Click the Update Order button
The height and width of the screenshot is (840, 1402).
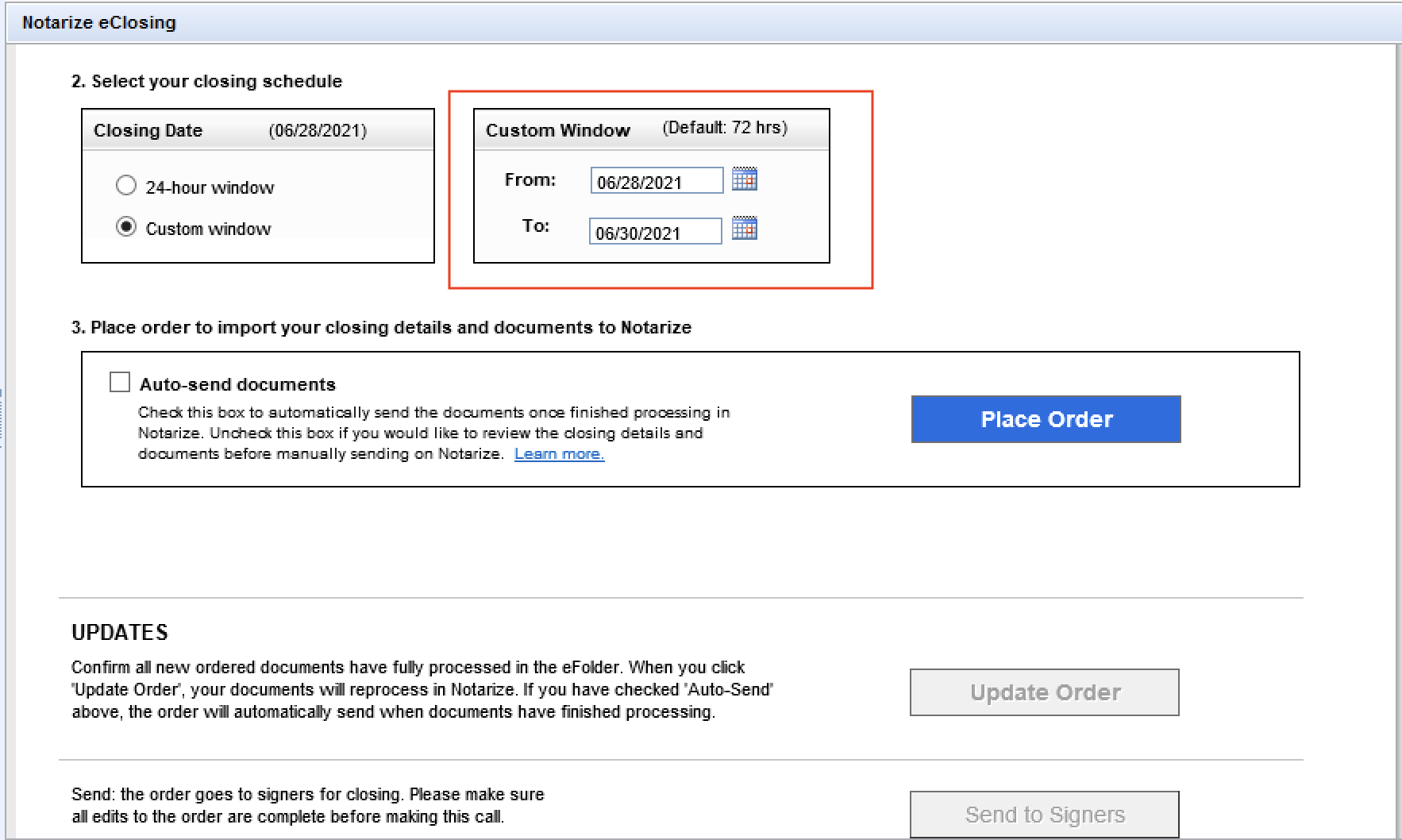1045,692
